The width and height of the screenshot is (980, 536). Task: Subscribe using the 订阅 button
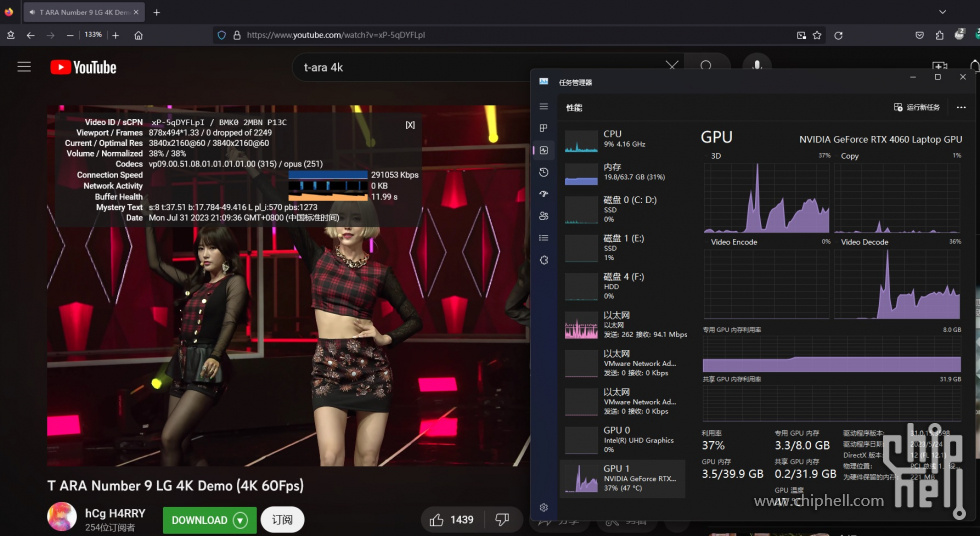[x=282, y=520]
